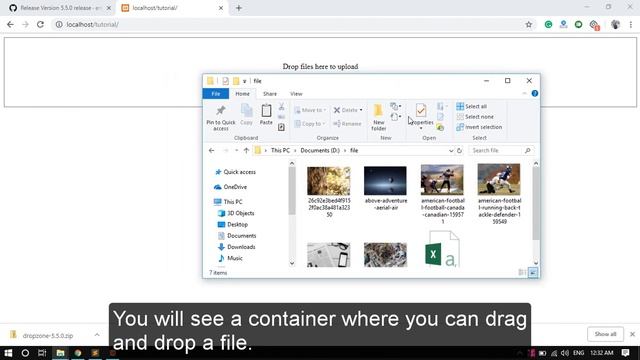Open dropzone-5.5.0.zip download options arrow
The image size is (640, 360).
click(97, 335)
